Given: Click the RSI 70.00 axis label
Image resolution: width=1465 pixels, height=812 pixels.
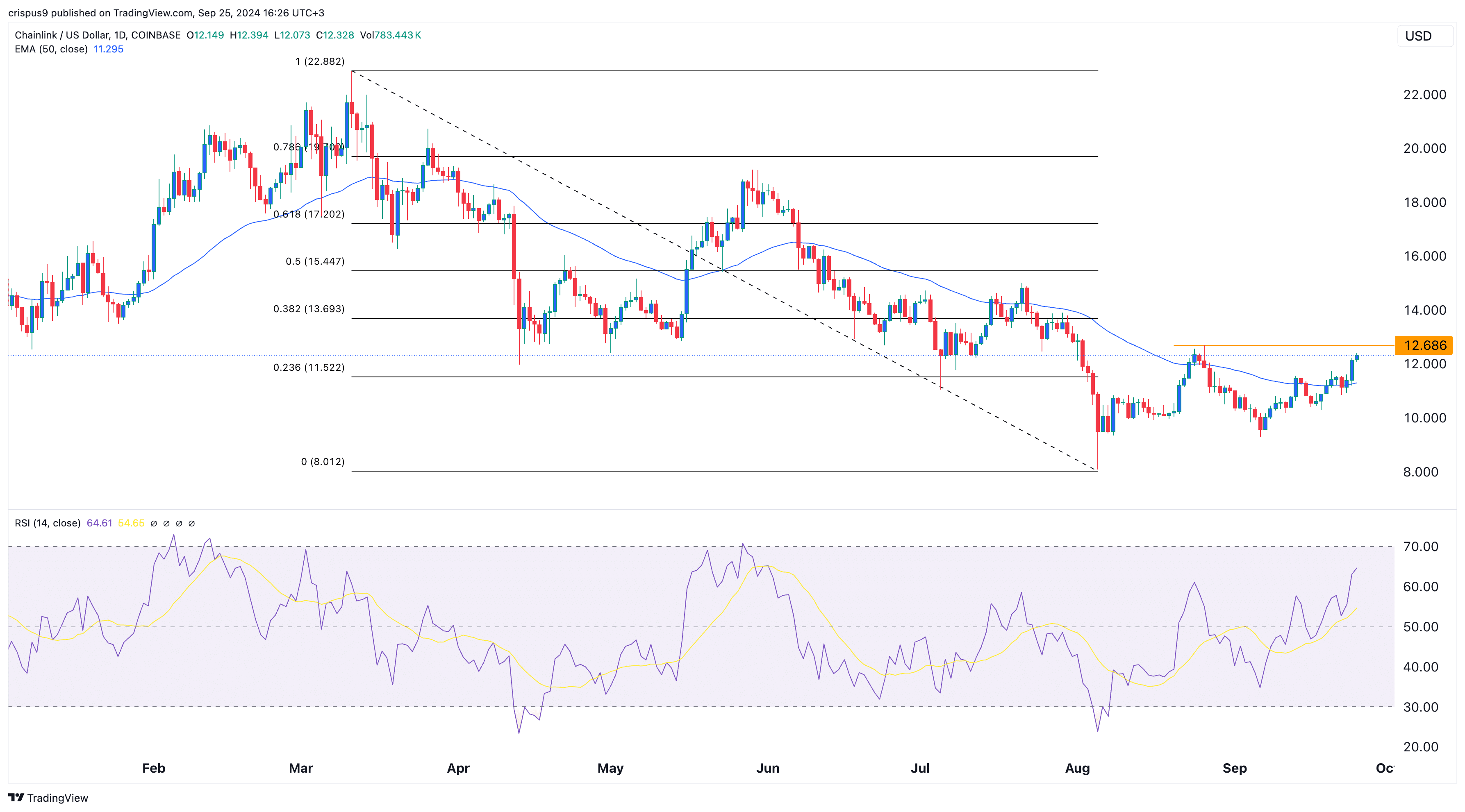Looking at the screenshot, I should tap(1421, 547).
